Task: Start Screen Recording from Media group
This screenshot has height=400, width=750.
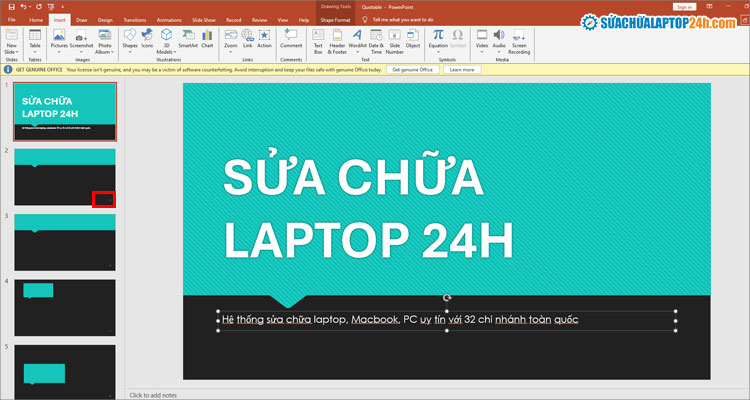Action: click(x=520, y=39)
